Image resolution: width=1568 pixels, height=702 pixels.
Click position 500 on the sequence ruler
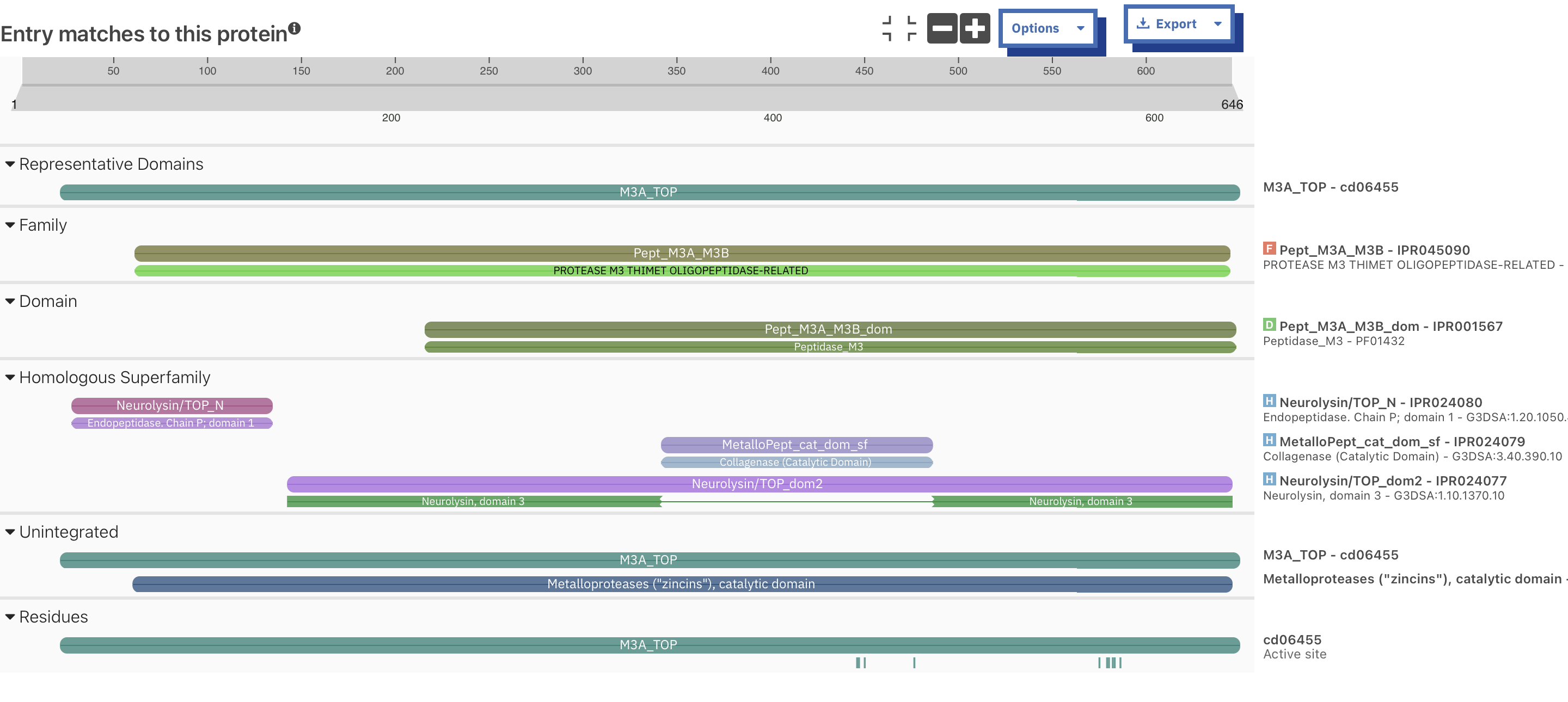958,71
